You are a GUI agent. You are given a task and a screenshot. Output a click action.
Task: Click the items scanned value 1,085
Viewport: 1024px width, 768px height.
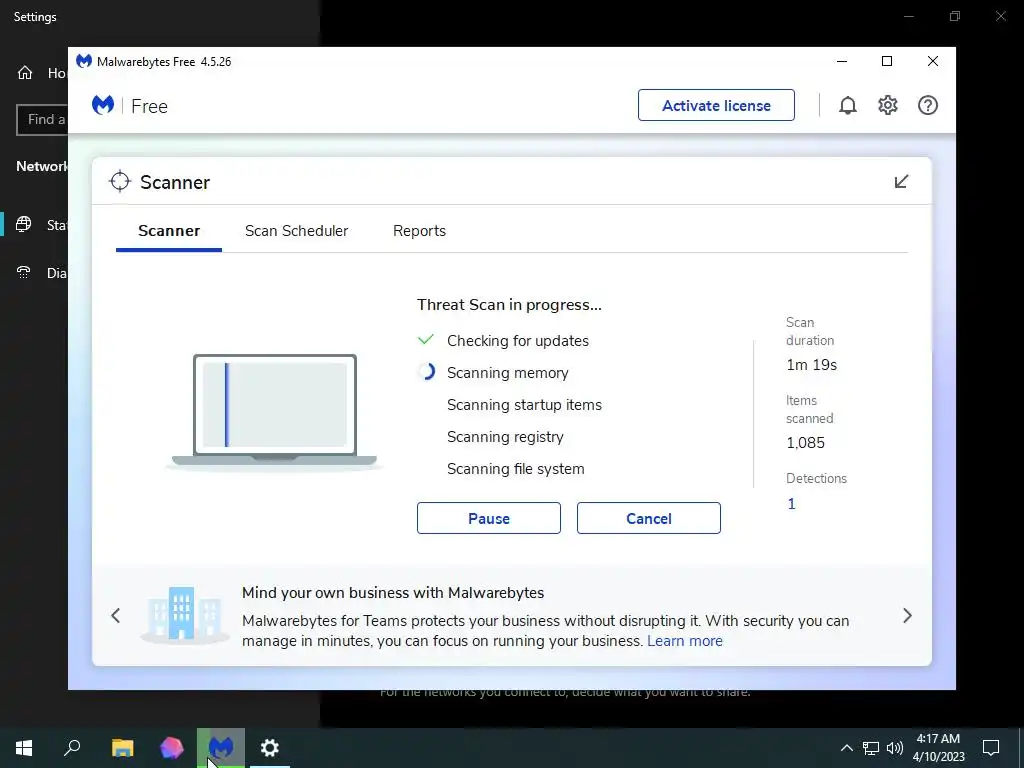pyautogui.click(x=805, y=442)
